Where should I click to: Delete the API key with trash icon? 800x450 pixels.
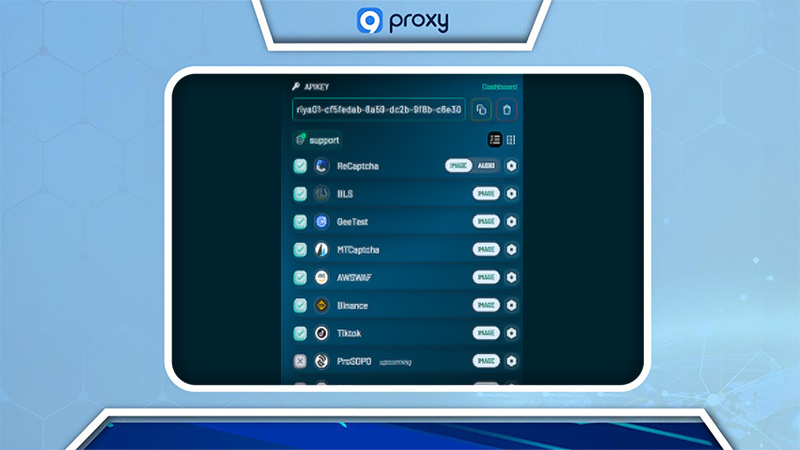(x=507, y=109)
